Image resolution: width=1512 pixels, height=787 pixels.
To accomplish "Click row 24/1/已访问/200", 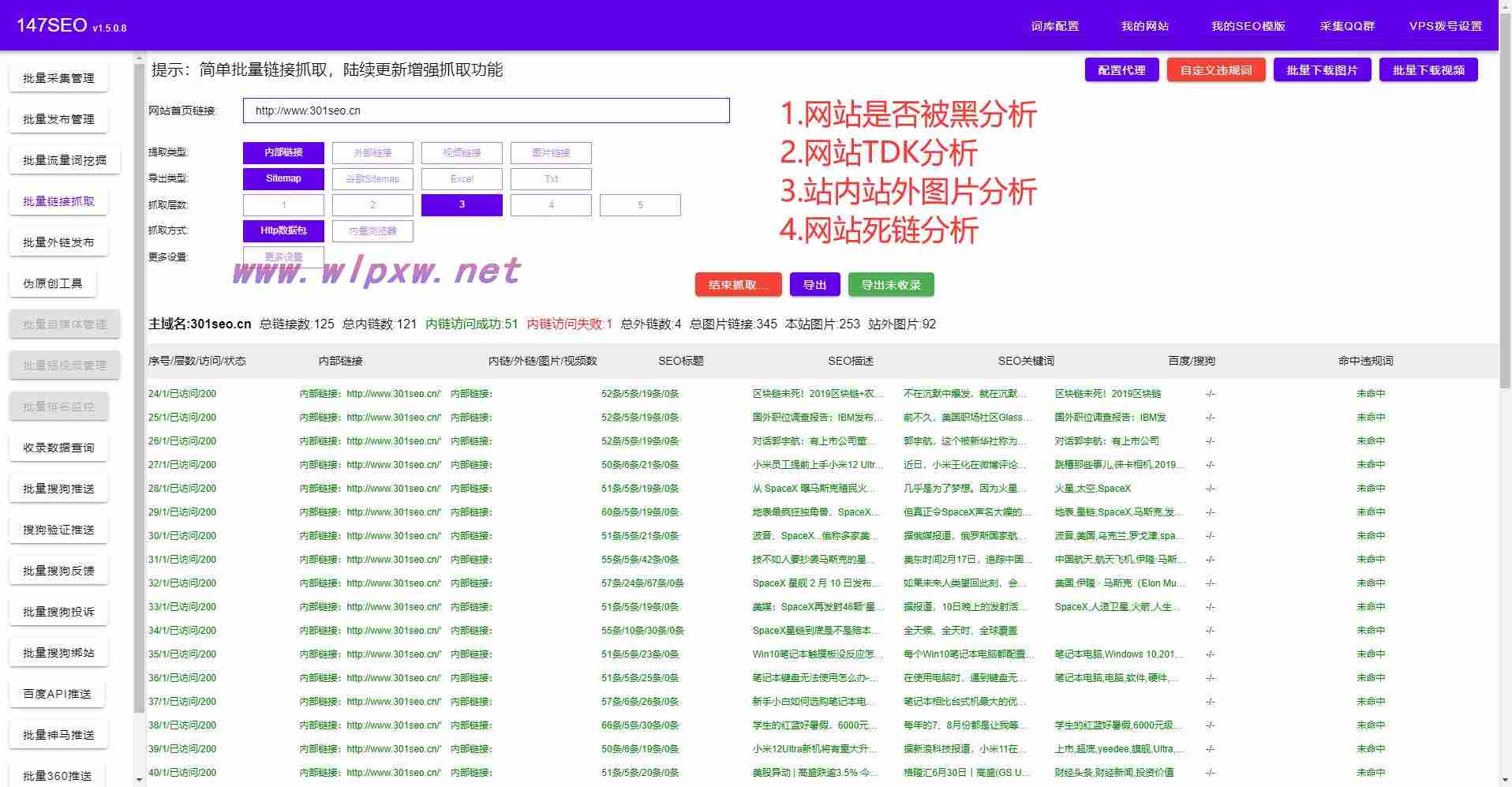I will 182,394.
